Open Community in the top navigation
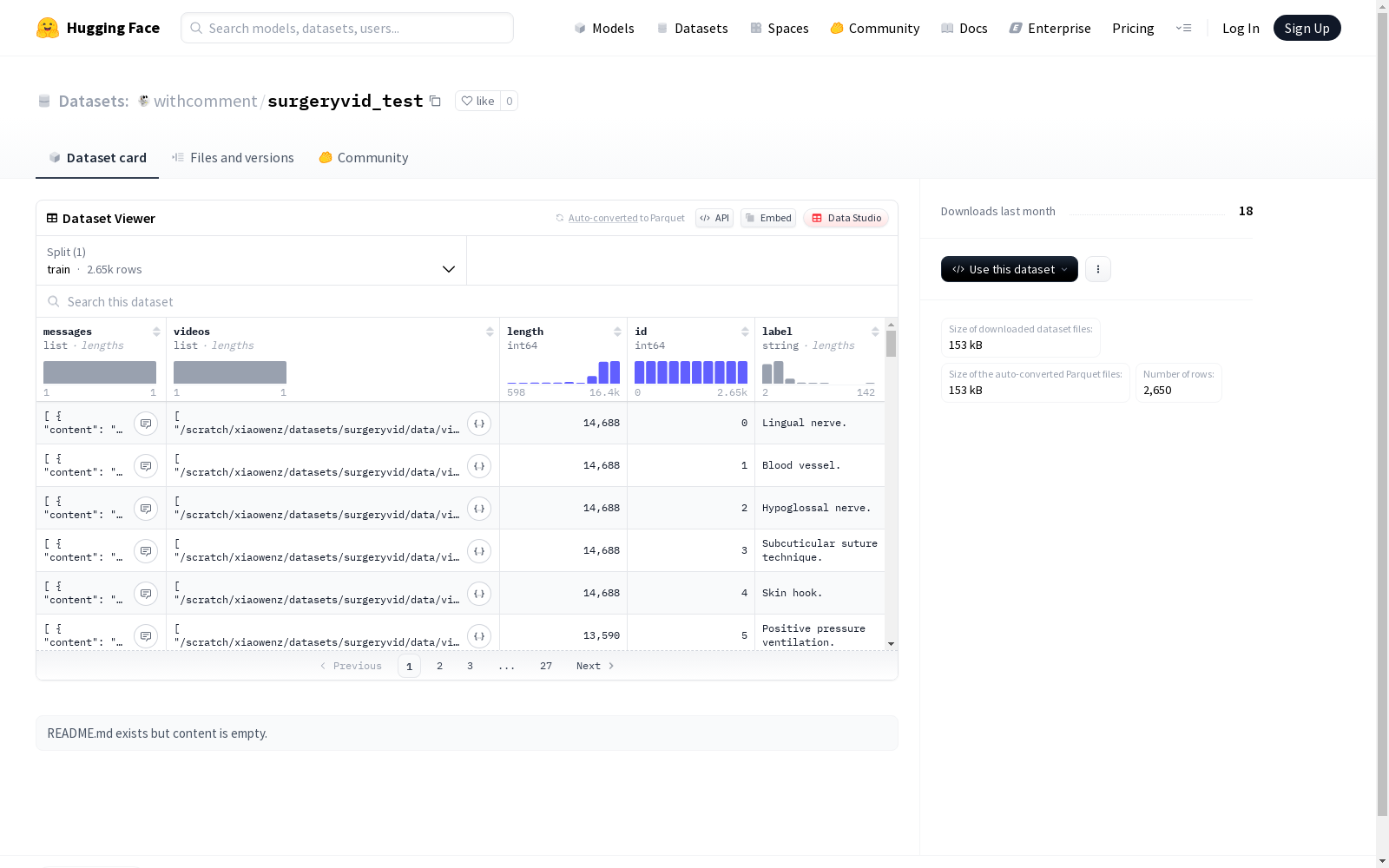 (x=875, y=29)
